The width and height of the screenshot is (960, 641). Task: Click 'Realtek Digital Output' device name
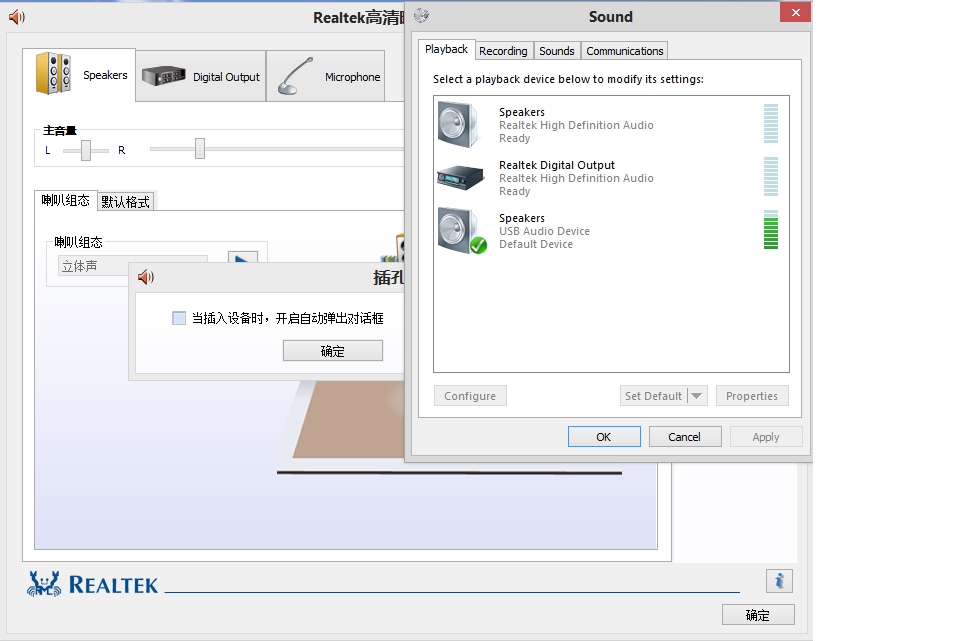pos(557,165)
